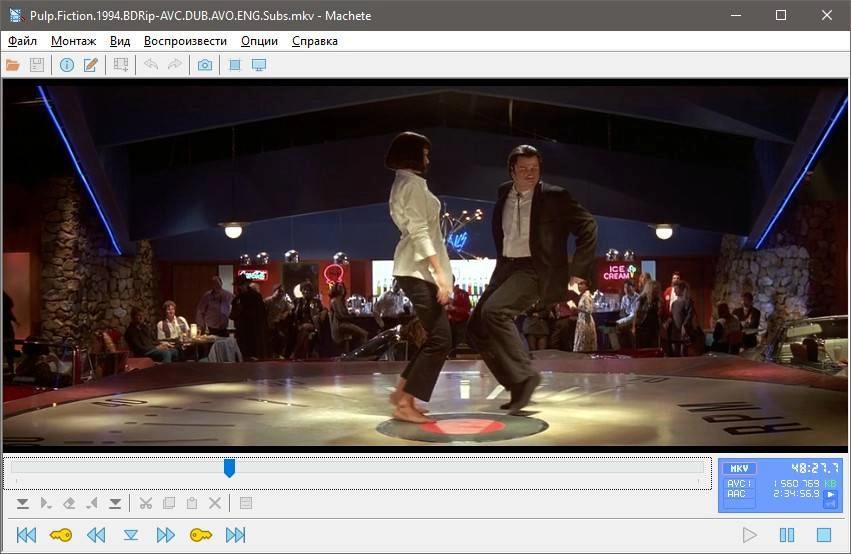Go to the previous key frame

click(x=61, y=535)
